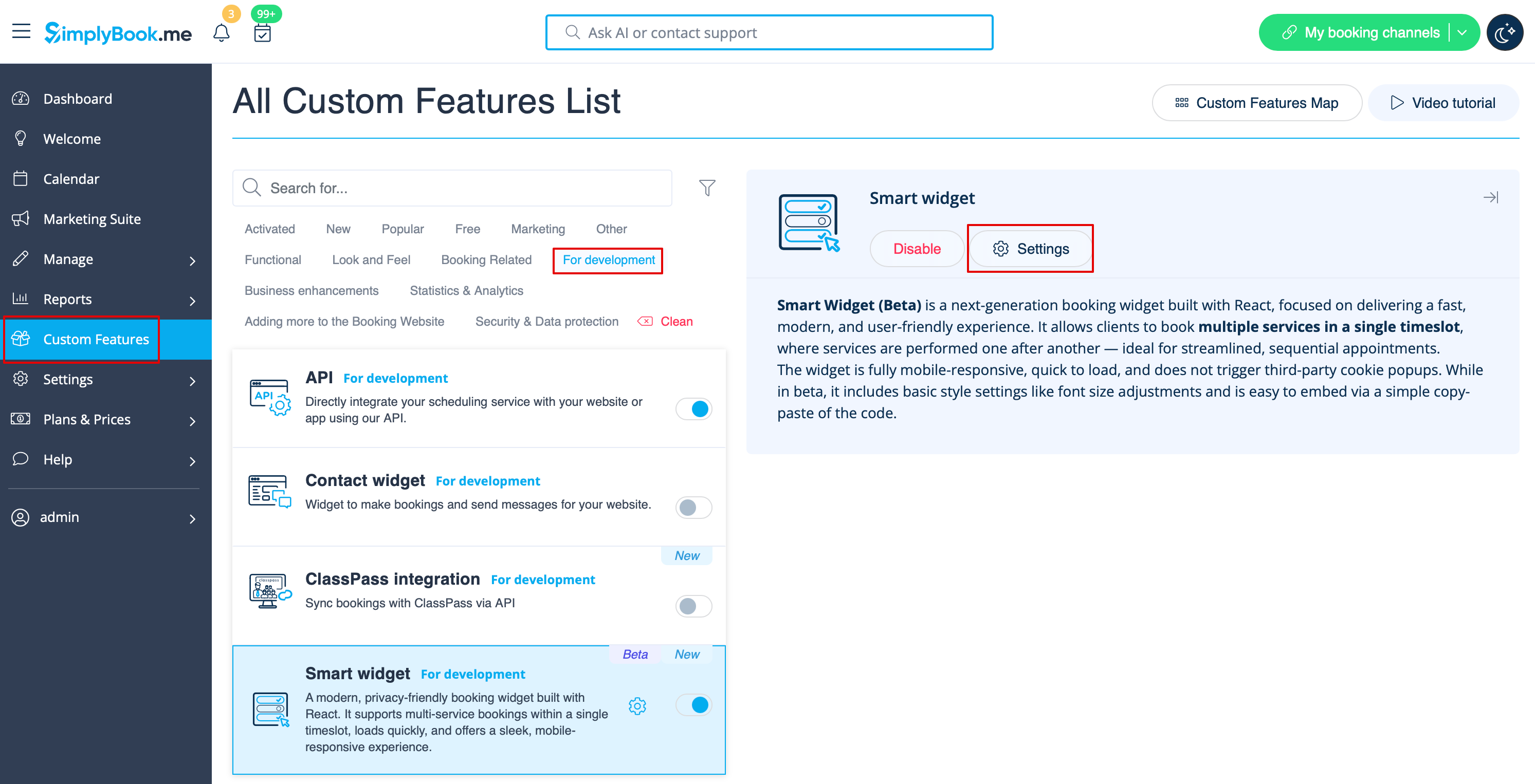Open Smart widget gear settings icon in list
Viewport: 1535px width, 784px height.
coord(637,706)
